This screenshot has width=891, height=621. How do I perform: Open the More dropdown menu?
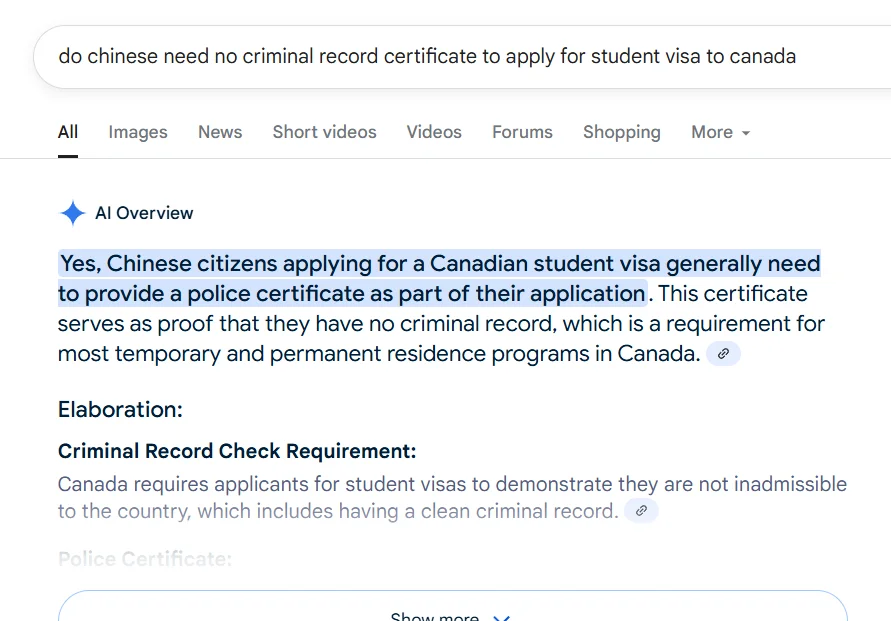pos(720,132)
